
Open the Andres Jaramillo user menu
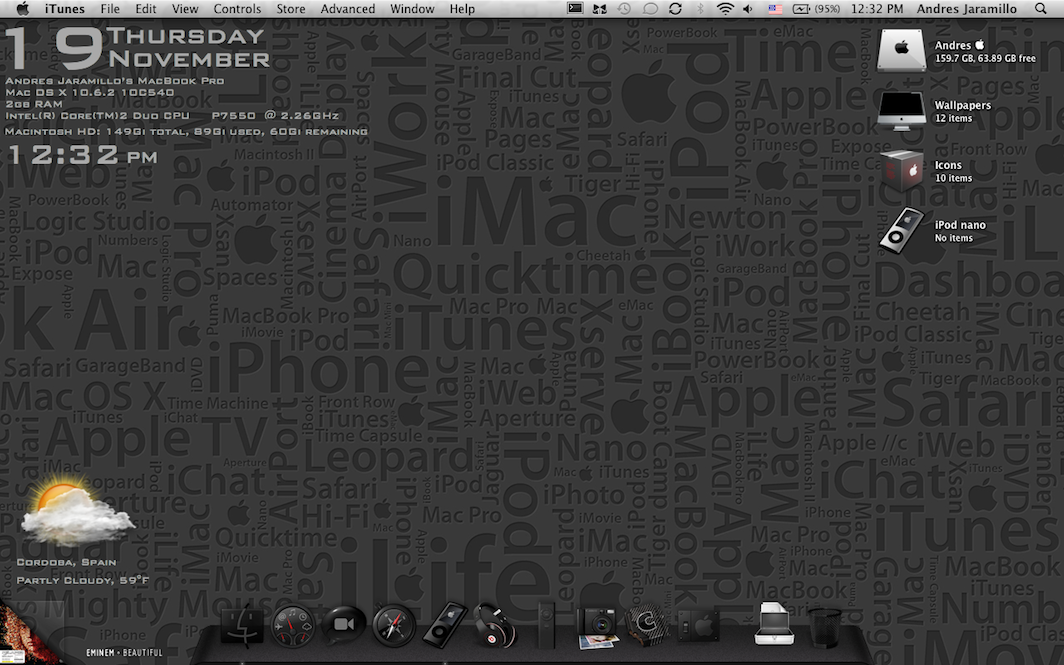[x=966, y=9]
